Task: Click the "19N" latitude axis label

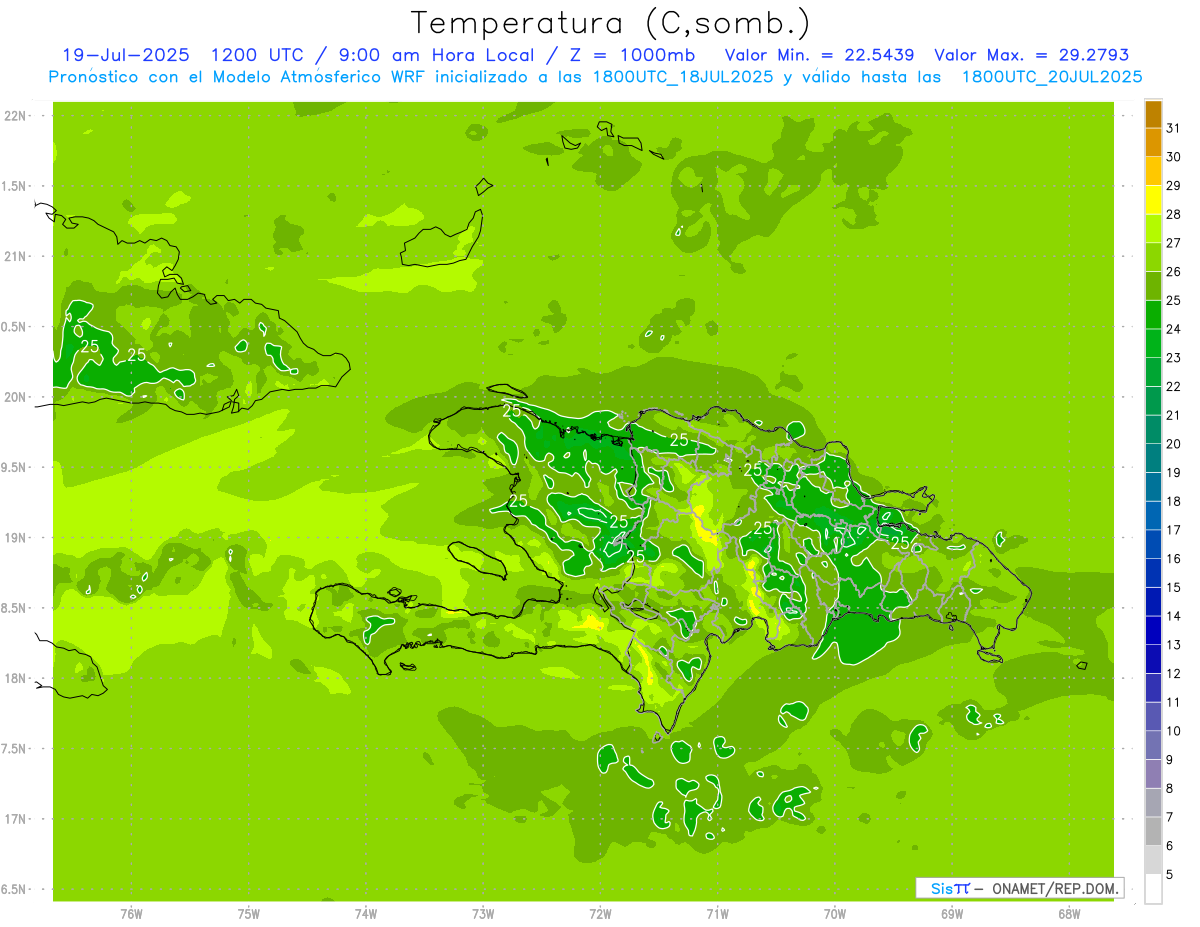Action: tap(16, 538)
